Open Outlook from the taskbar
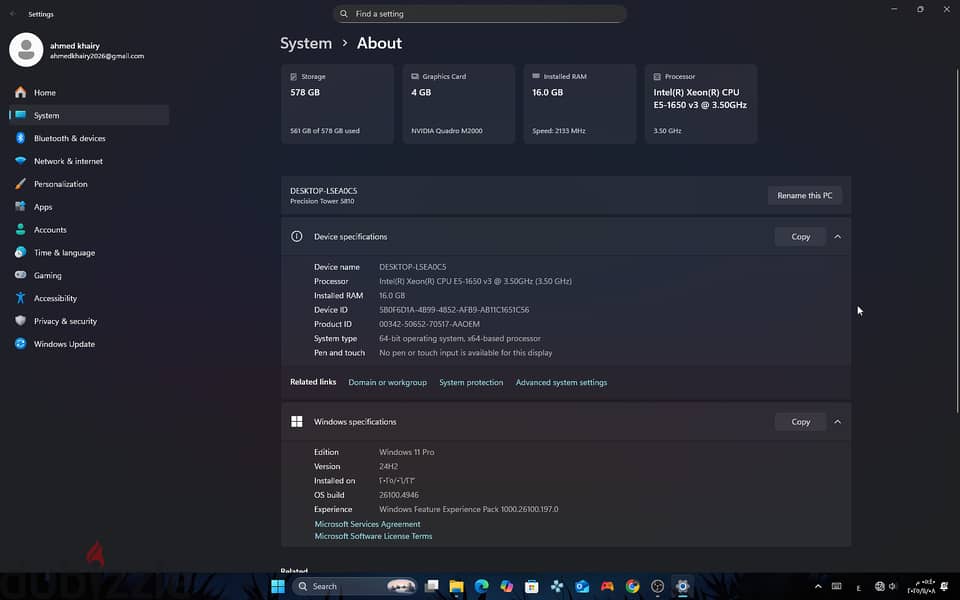960x600 pixels. point(582,587)
